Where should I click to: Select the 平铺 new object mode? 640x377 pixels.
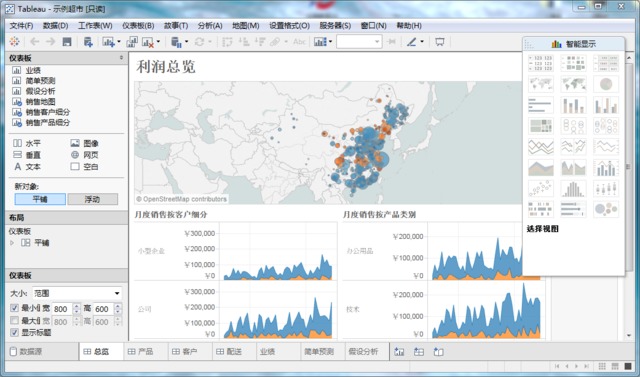point(40,199)
